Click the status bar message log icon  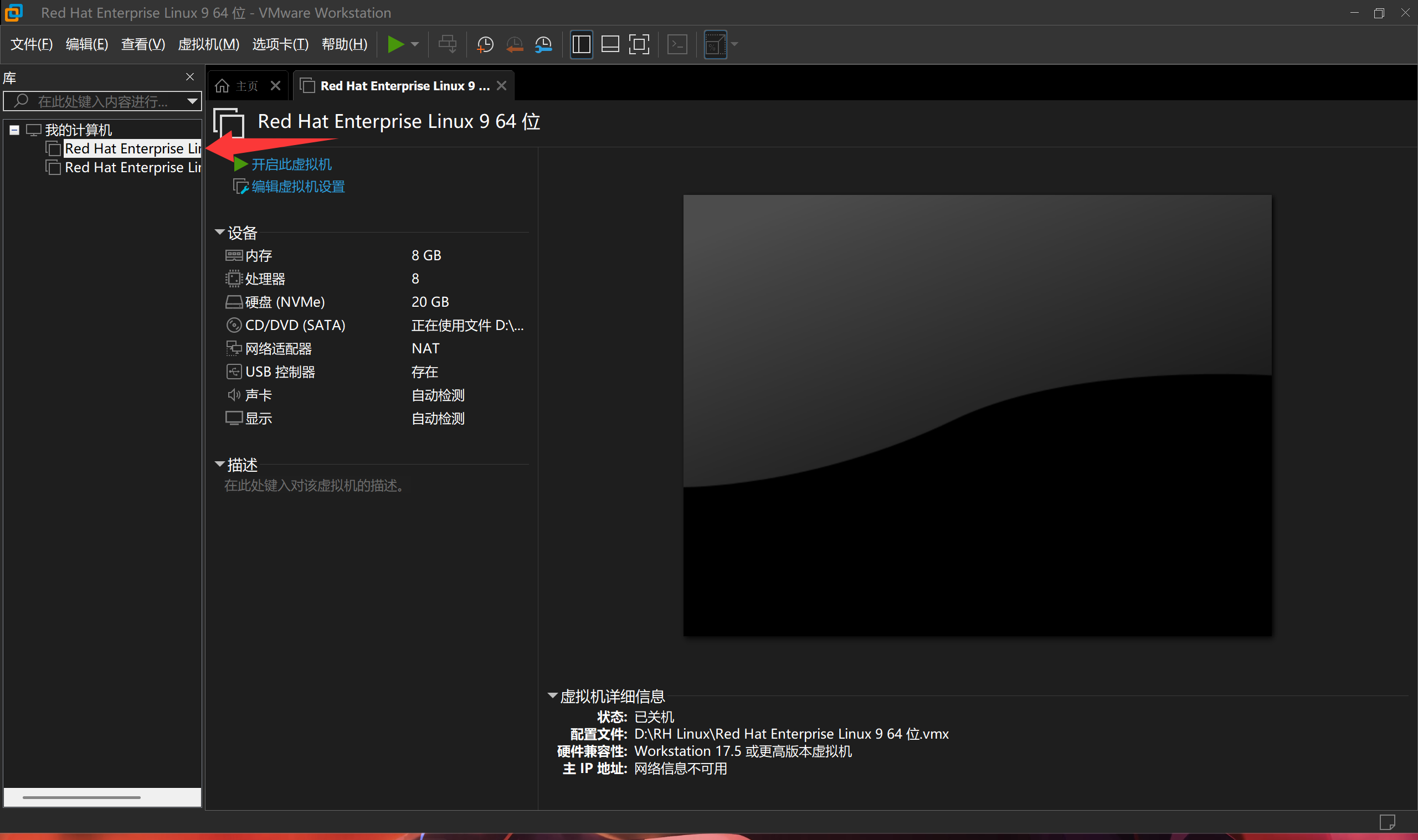1387,822
